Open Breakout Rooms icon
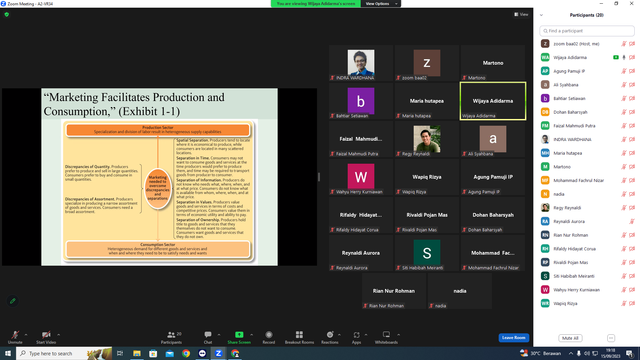 (x=299, y=335)
